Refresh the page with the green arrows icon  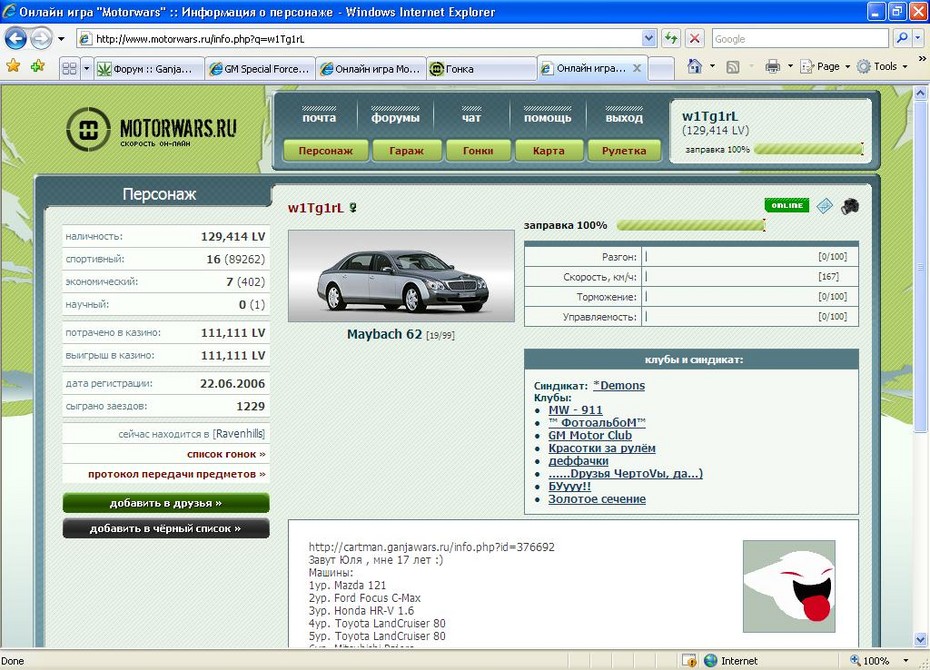671,39
